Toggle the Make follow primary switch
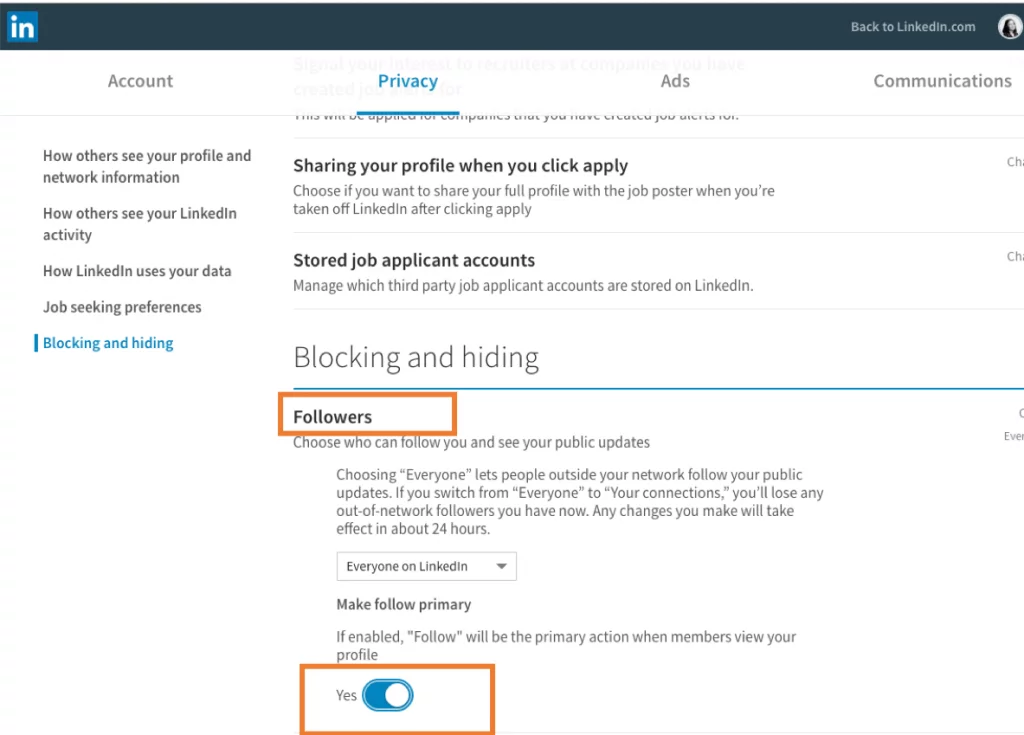The image size is (1024, 735). click(x=387, y=695)
